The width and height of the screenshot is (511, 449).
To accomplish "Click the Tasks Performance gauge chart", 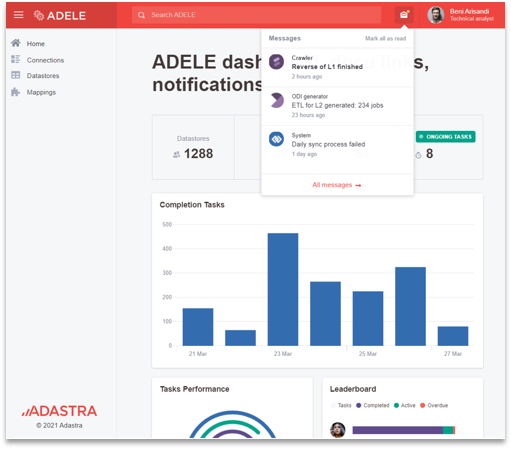I will click(x=233, y=424).
